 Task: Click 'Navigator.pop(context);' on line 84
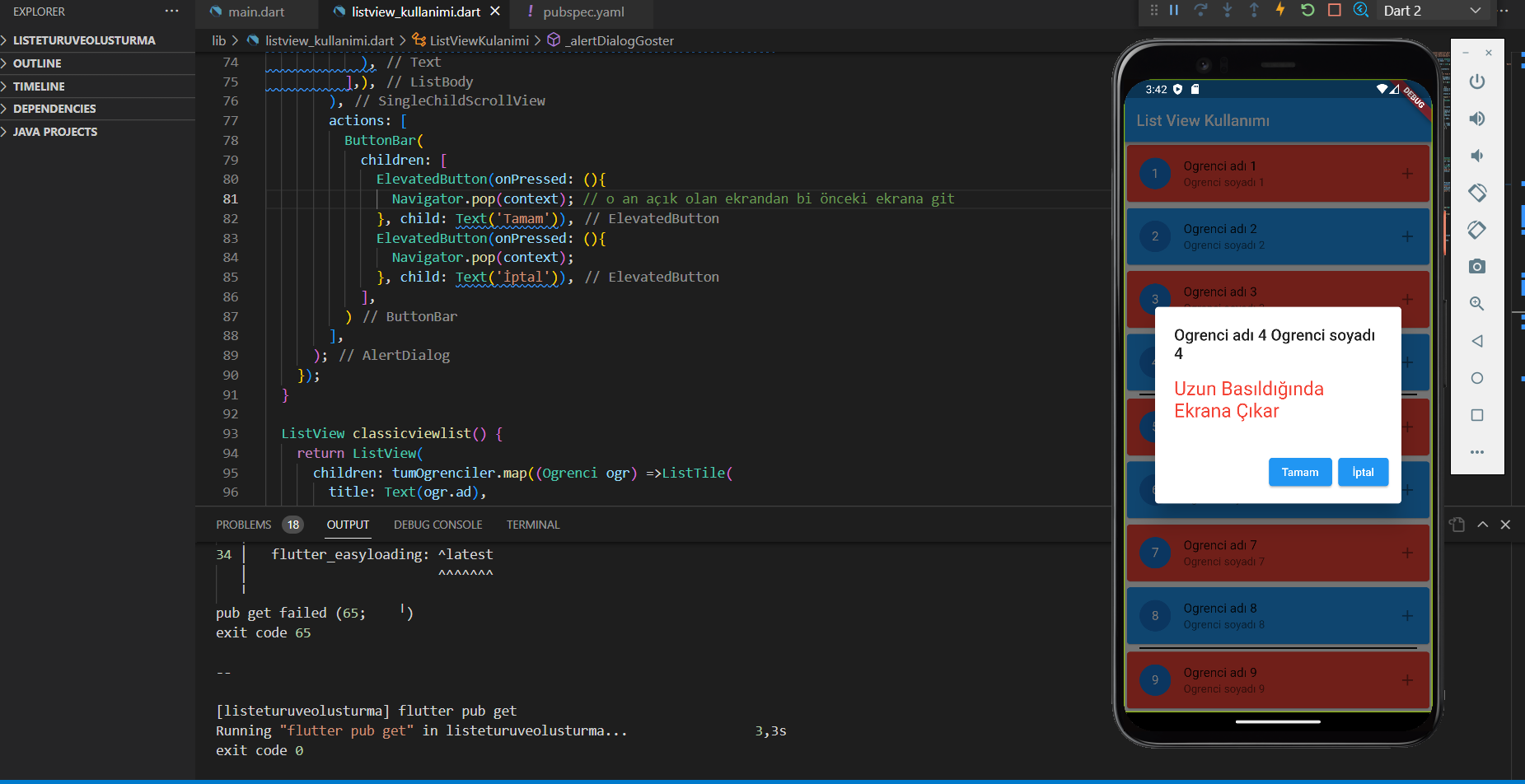(483, 257)
